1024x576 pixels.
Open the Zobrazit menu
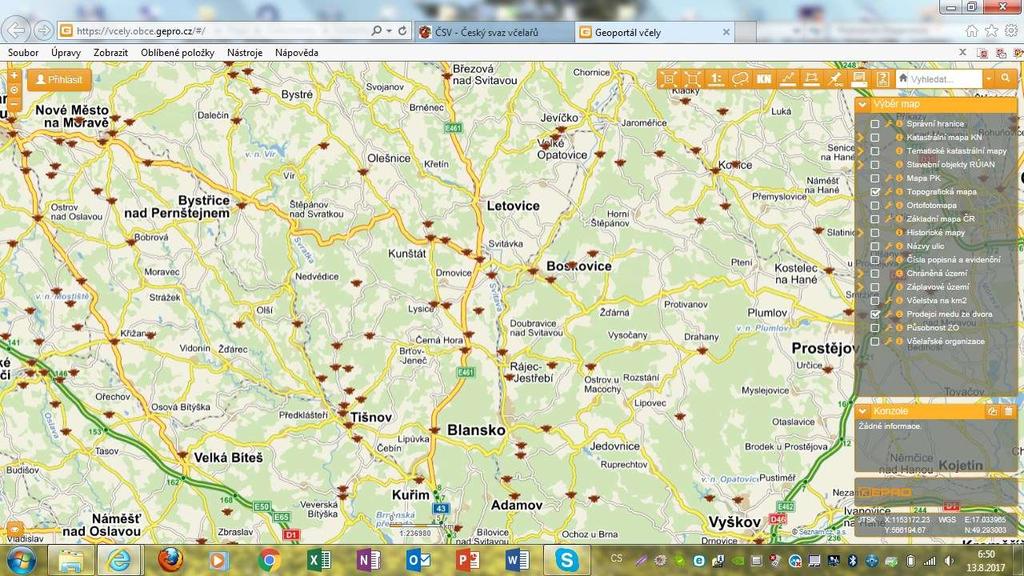(x=110, y=53)
